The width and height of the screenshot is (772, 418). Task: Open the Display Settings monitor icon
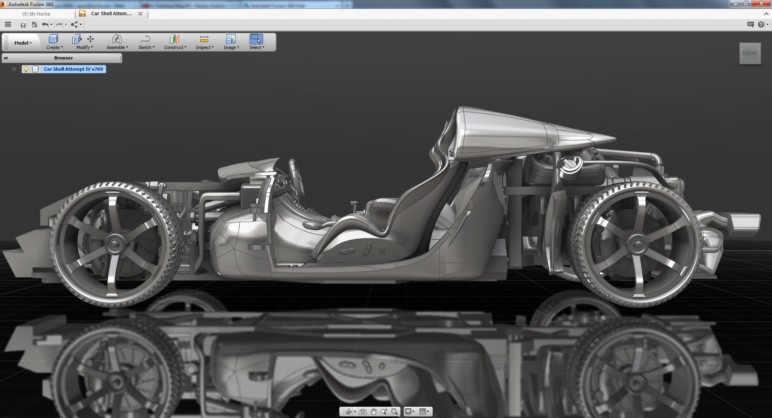[x=408, y=412]
